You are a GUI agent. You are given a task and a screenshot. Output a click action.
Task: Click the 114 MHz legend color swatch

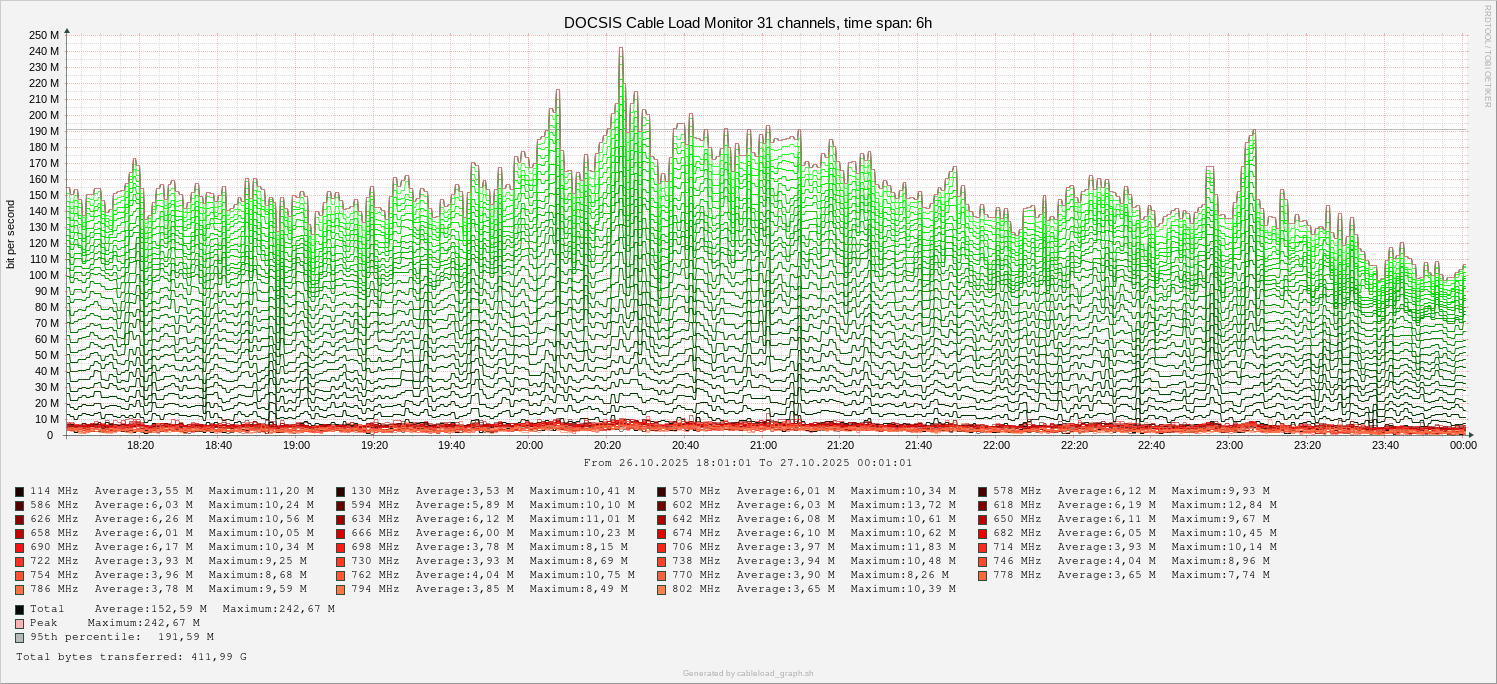point(20,492)
